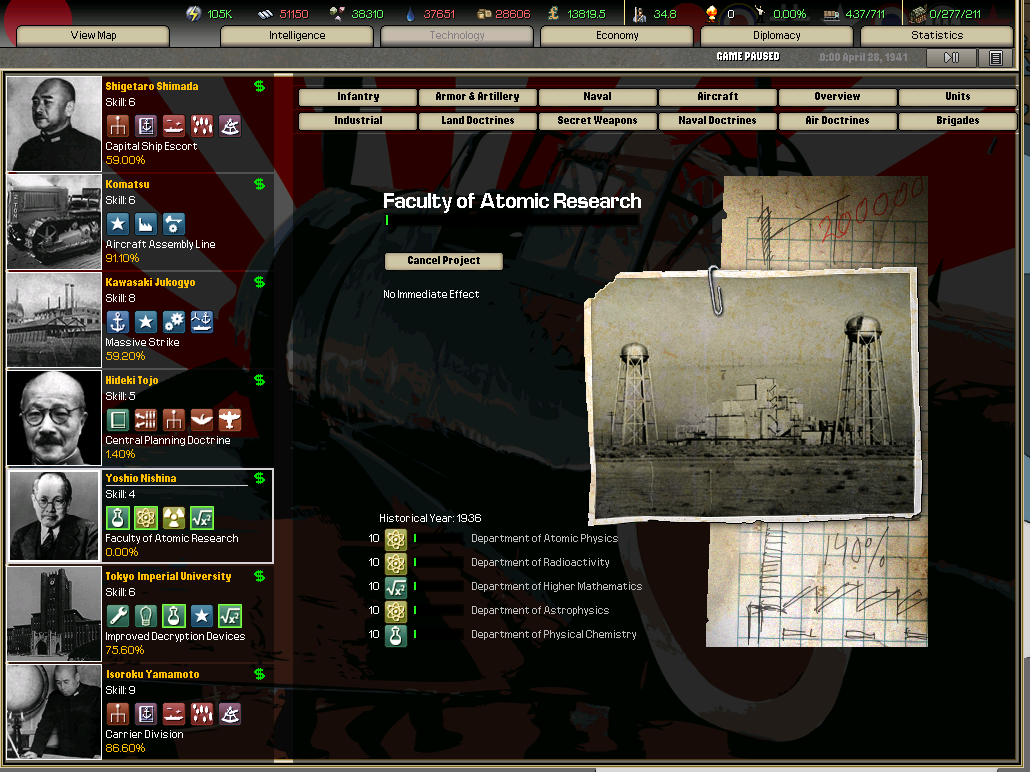Click Tokyo Imperial University's lightbulb icon
The width and height of the screenshot is (1030, 772).
[x=145, y=616]
